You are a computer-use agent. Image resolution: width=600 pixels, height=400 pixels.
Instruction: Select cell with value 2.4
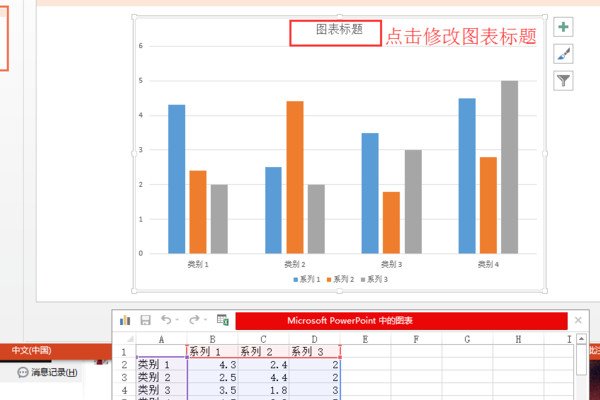coord(263,365)
